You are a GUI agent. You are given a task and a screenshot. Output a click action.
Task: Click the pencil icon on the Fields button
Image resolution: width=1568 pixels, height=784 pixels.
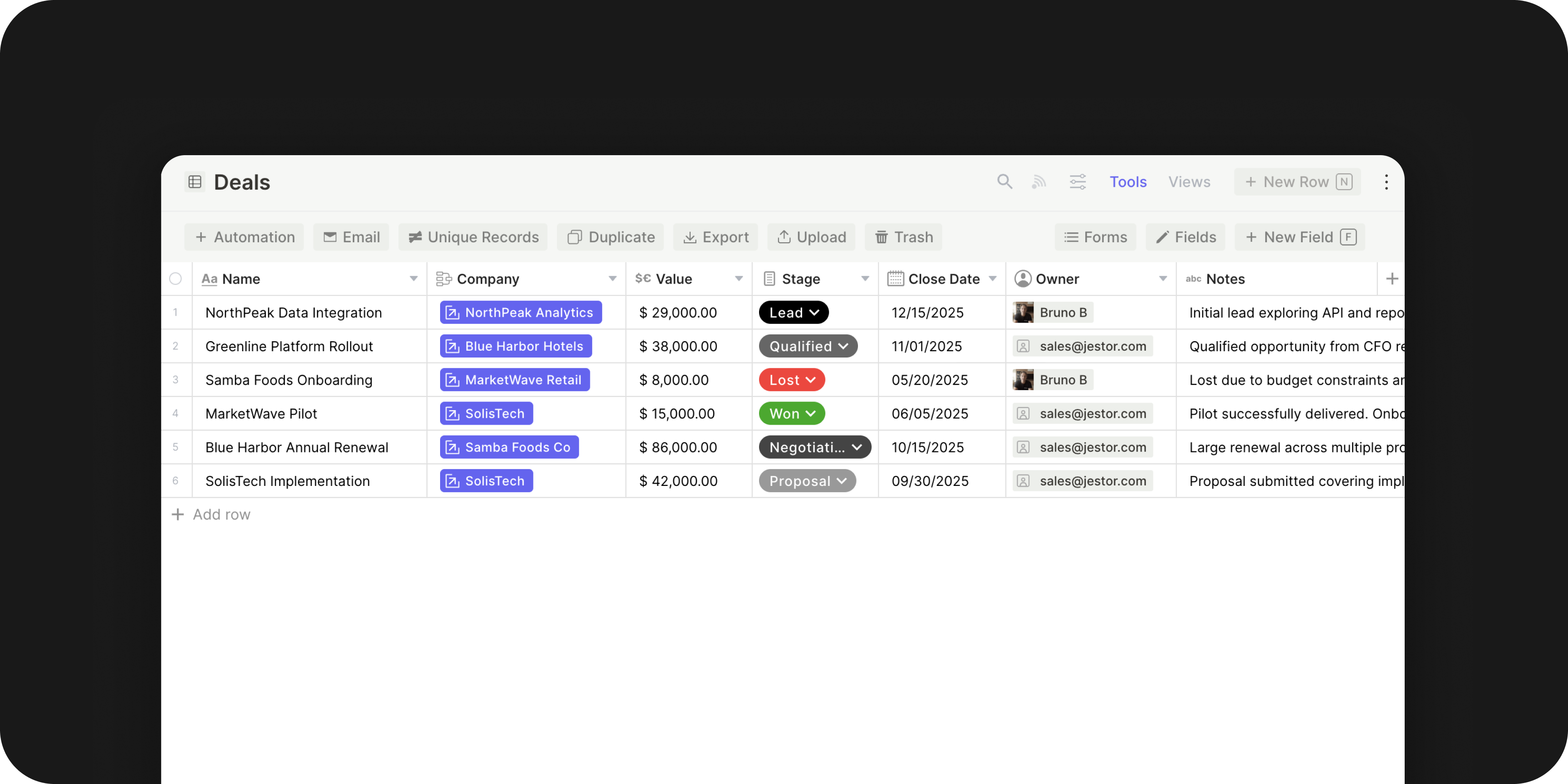(x=1162, y=237)
